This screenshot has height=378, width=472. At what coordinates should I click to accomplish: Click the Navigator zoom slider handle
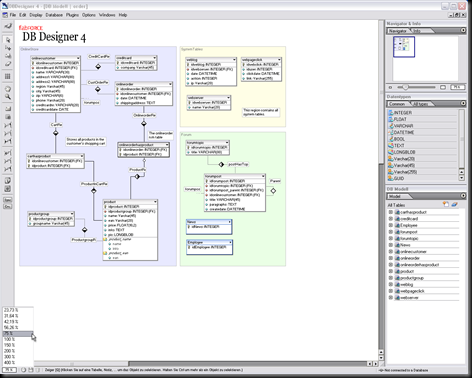coord(405,87)
